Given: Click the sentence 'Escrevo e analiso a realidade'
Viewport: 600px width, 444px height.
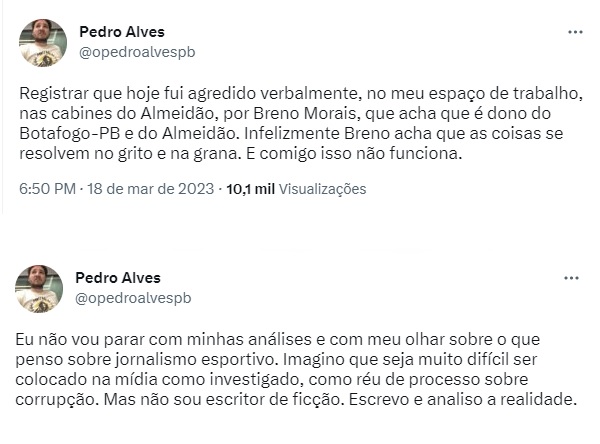Looking at the screenshot, I should 463,400.
